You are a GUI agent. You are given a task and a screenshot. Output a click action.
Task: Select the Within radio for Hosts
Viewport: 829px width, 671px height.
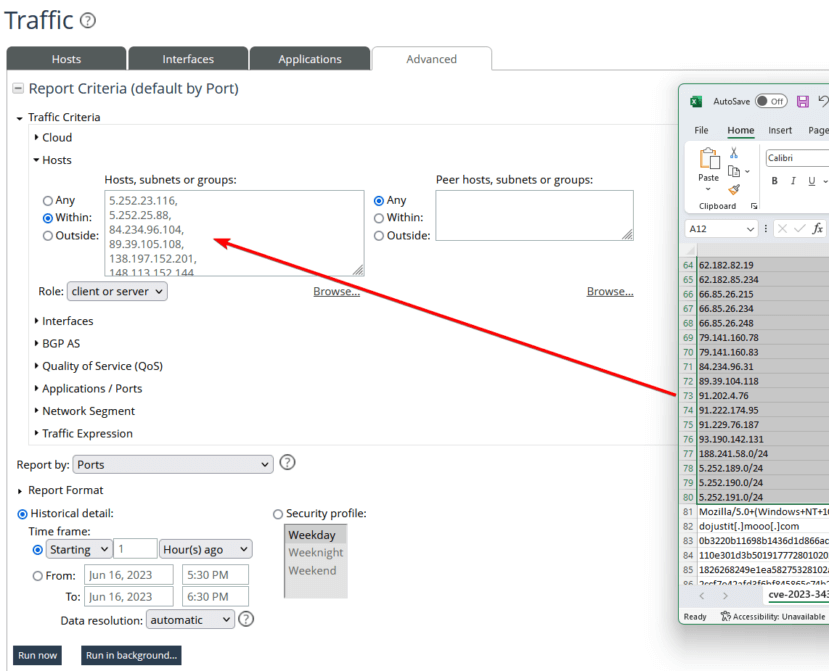pyautogui.click(x=48, y=218)
